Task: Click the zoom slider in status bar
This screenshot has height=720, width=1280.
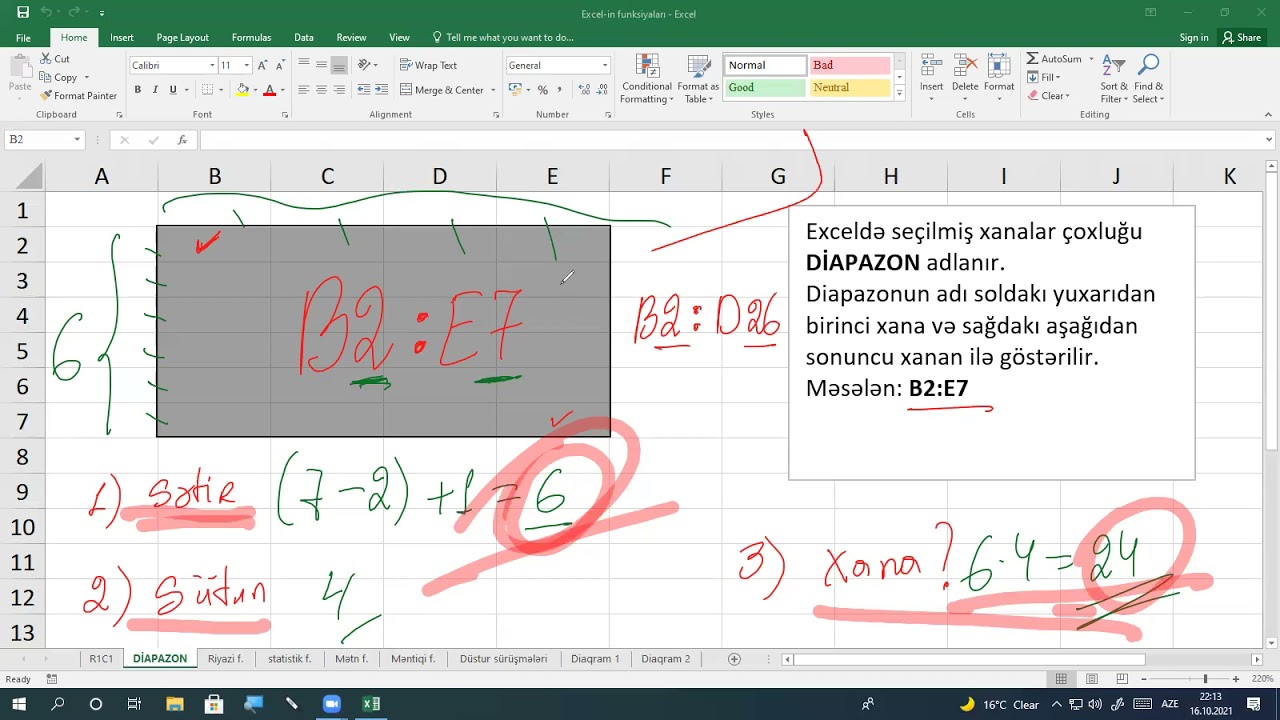Action: pos(1205,679)
